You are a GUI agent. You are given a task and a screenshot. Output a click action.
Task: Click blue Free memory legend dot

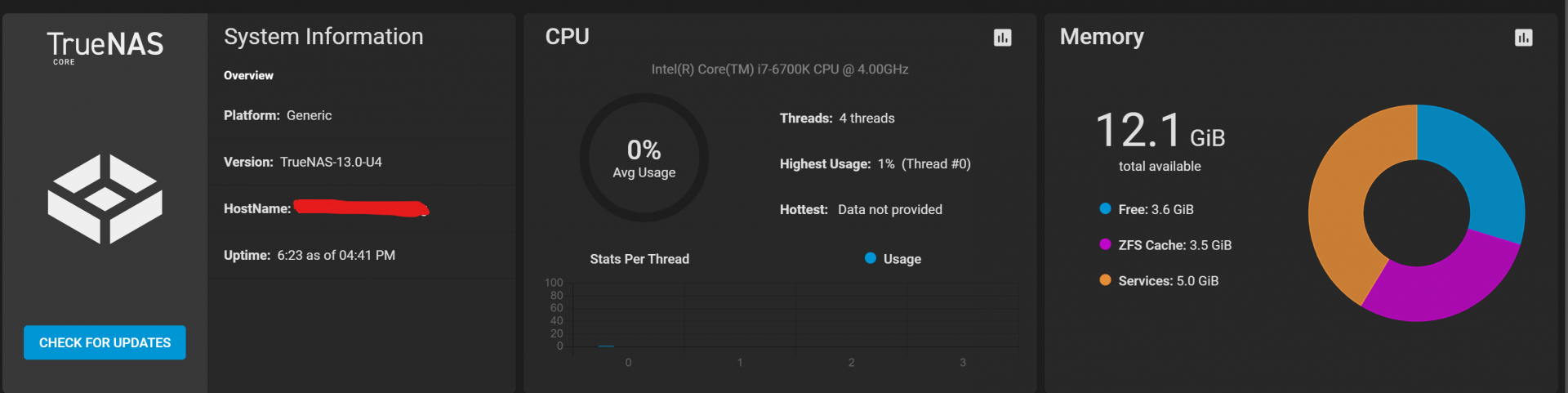pos(1105,209)
